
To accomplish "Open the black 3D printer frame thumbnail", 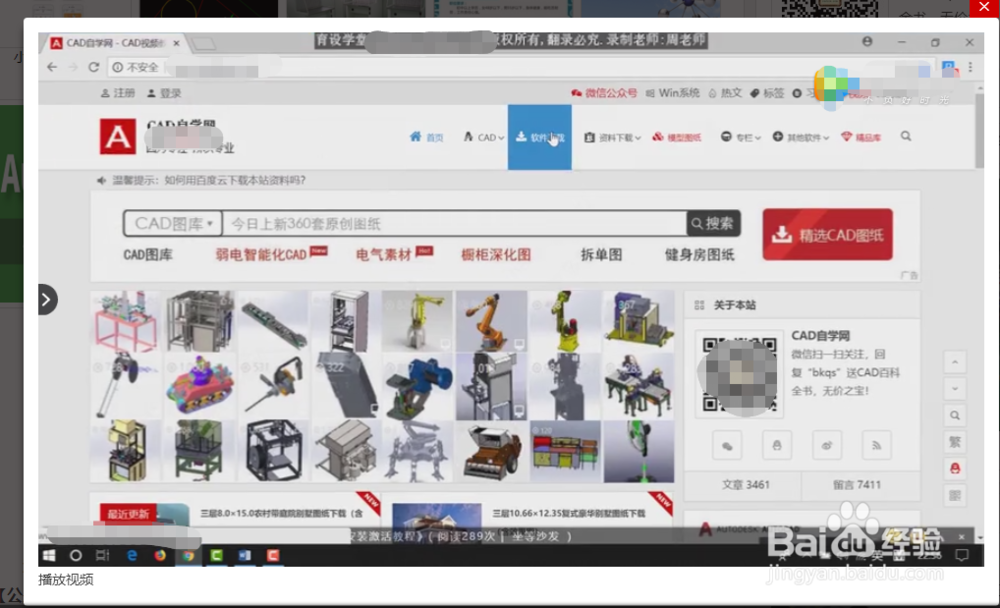I will [272, 450].
